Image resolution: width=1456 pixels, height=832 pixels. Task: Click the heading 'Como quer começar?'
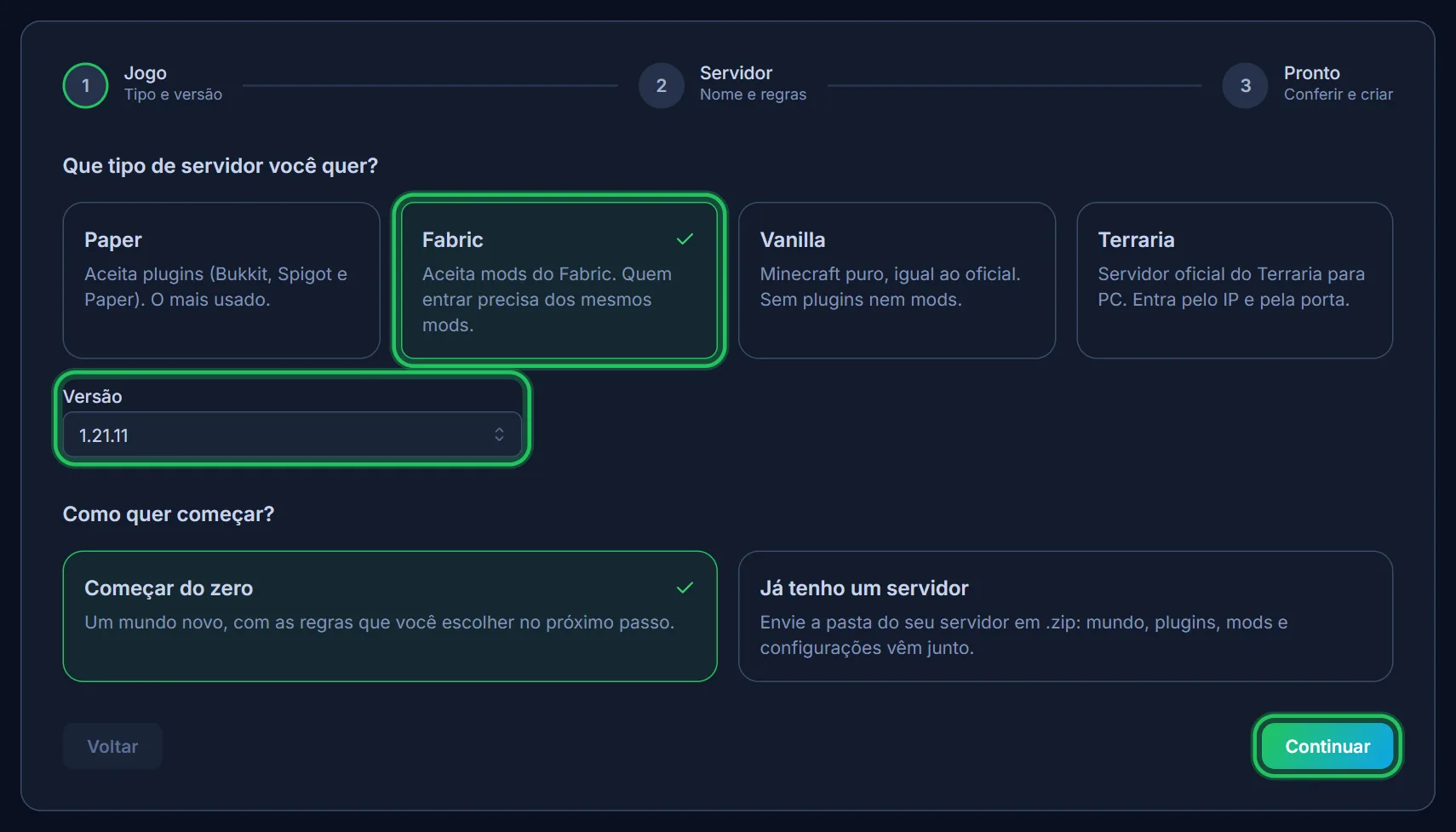169,514
